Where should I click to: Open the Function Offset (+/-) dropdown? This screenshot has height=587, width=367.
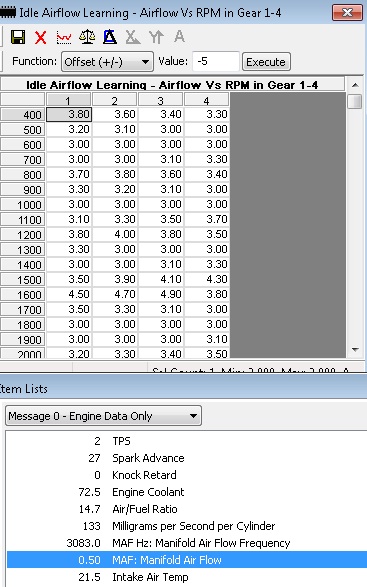pyautogui.click(x=107, y=62)
